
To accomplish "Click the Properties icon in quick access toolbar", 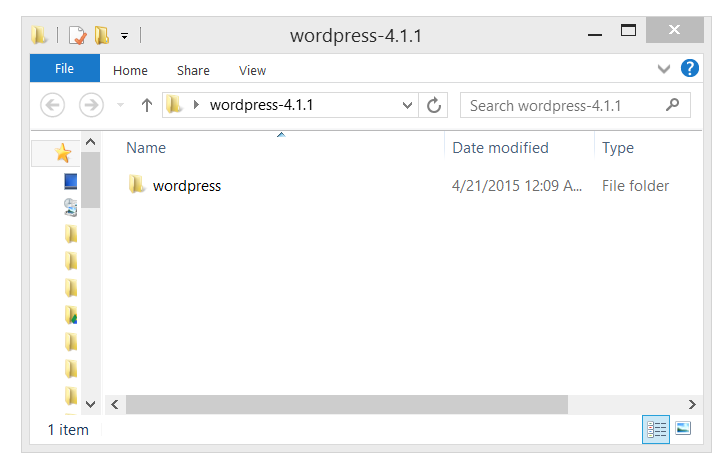I will pyautogui.click(x=77, y=35).
